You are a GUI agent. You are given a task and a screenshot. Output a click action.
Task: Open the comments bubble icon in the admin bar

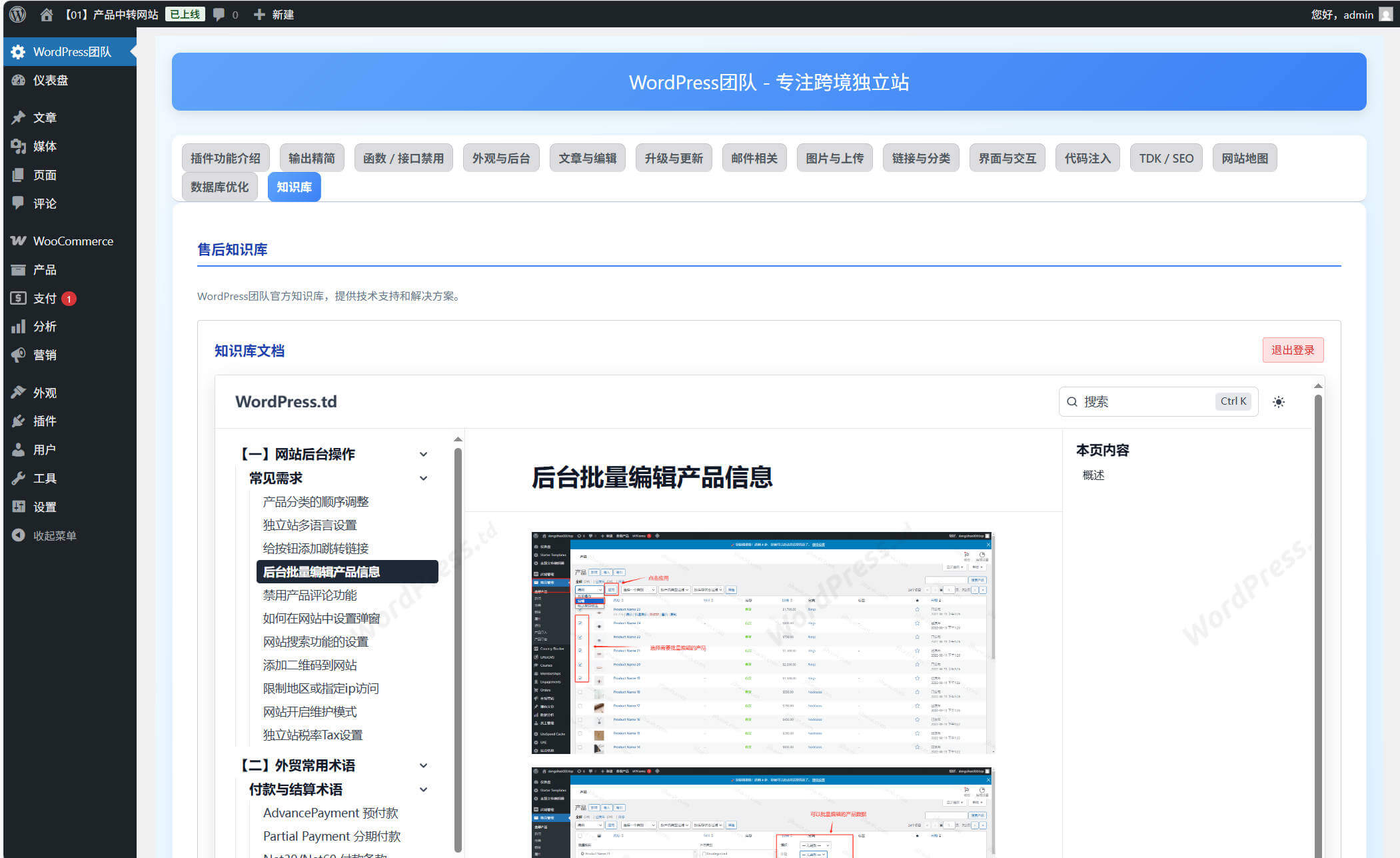point(219,14)
